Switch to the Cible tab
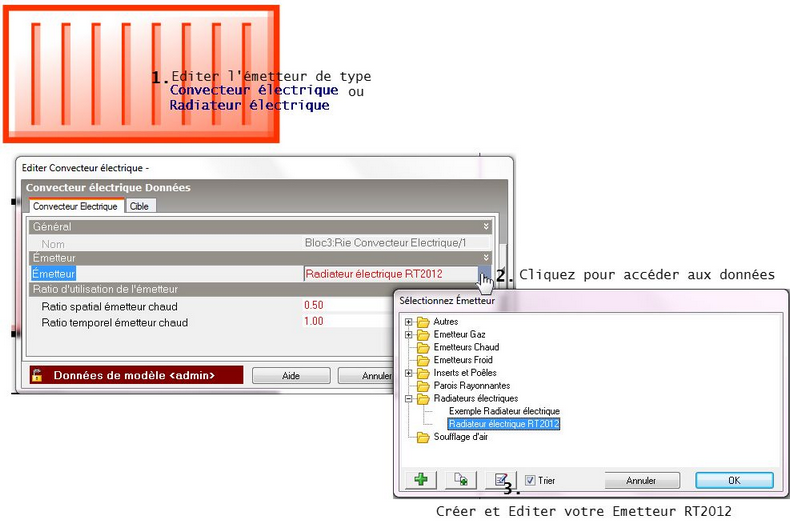Screen dimensions: 790x524 coord(140,206)
